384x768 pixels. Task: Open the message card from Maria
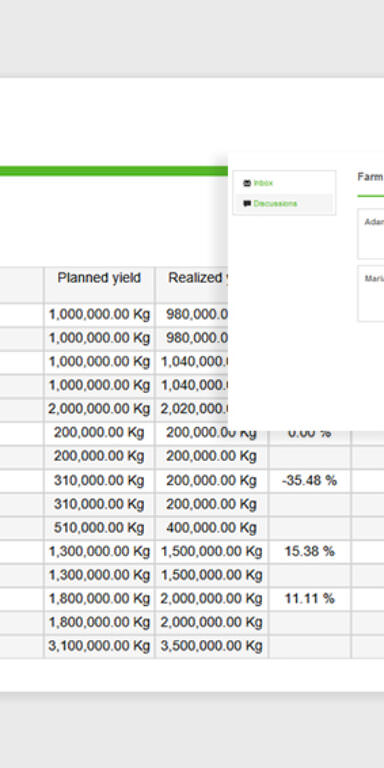[x=371, y=293]
